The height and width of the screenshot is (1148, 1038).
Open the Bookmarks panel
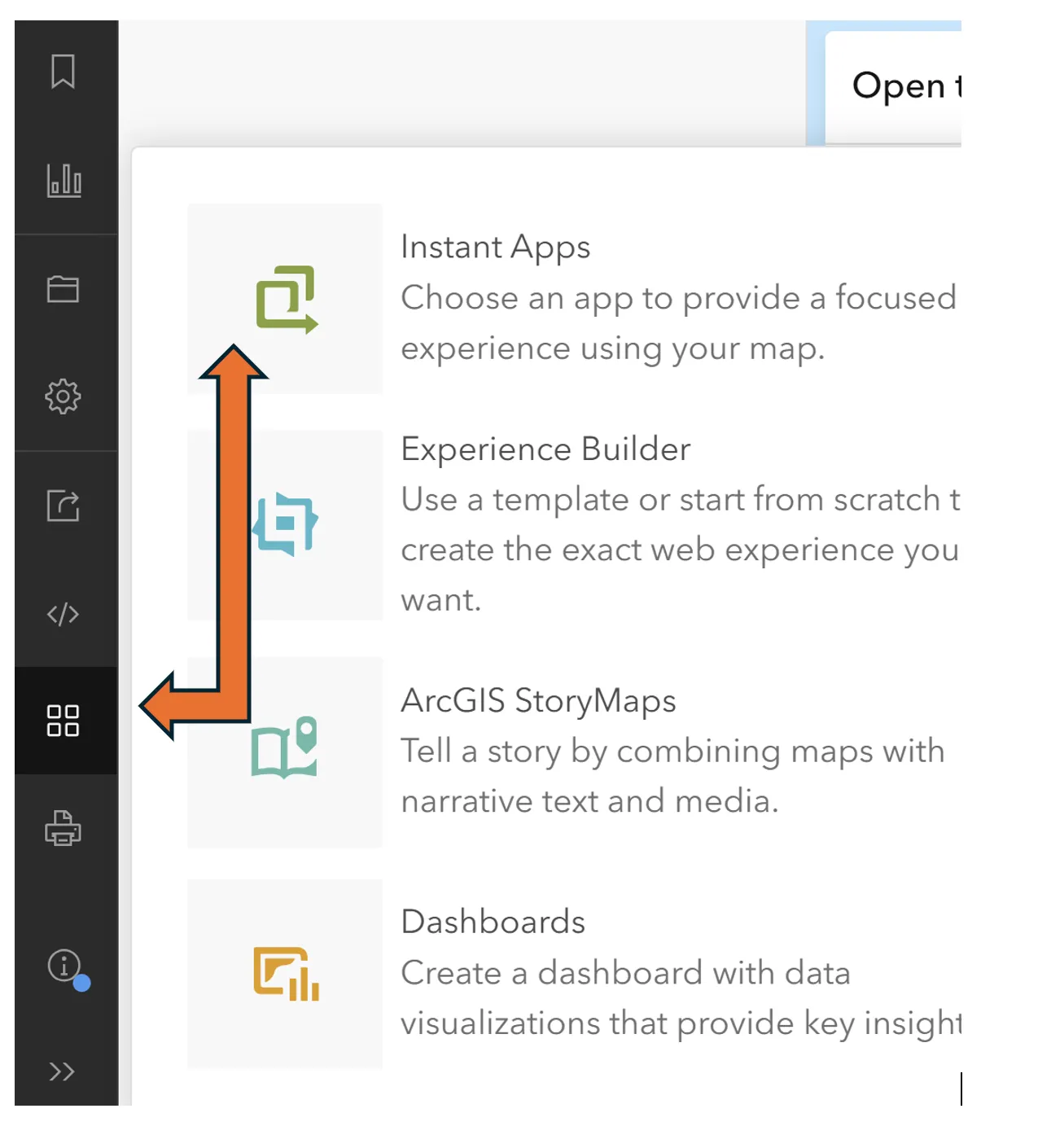click(x=63, y=73)
